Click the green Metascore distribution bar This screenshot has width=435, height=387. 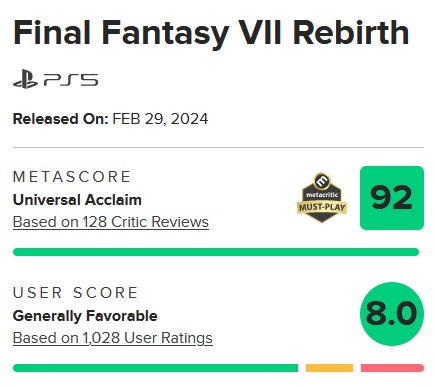pyautogui.click(x=216, y=252)
